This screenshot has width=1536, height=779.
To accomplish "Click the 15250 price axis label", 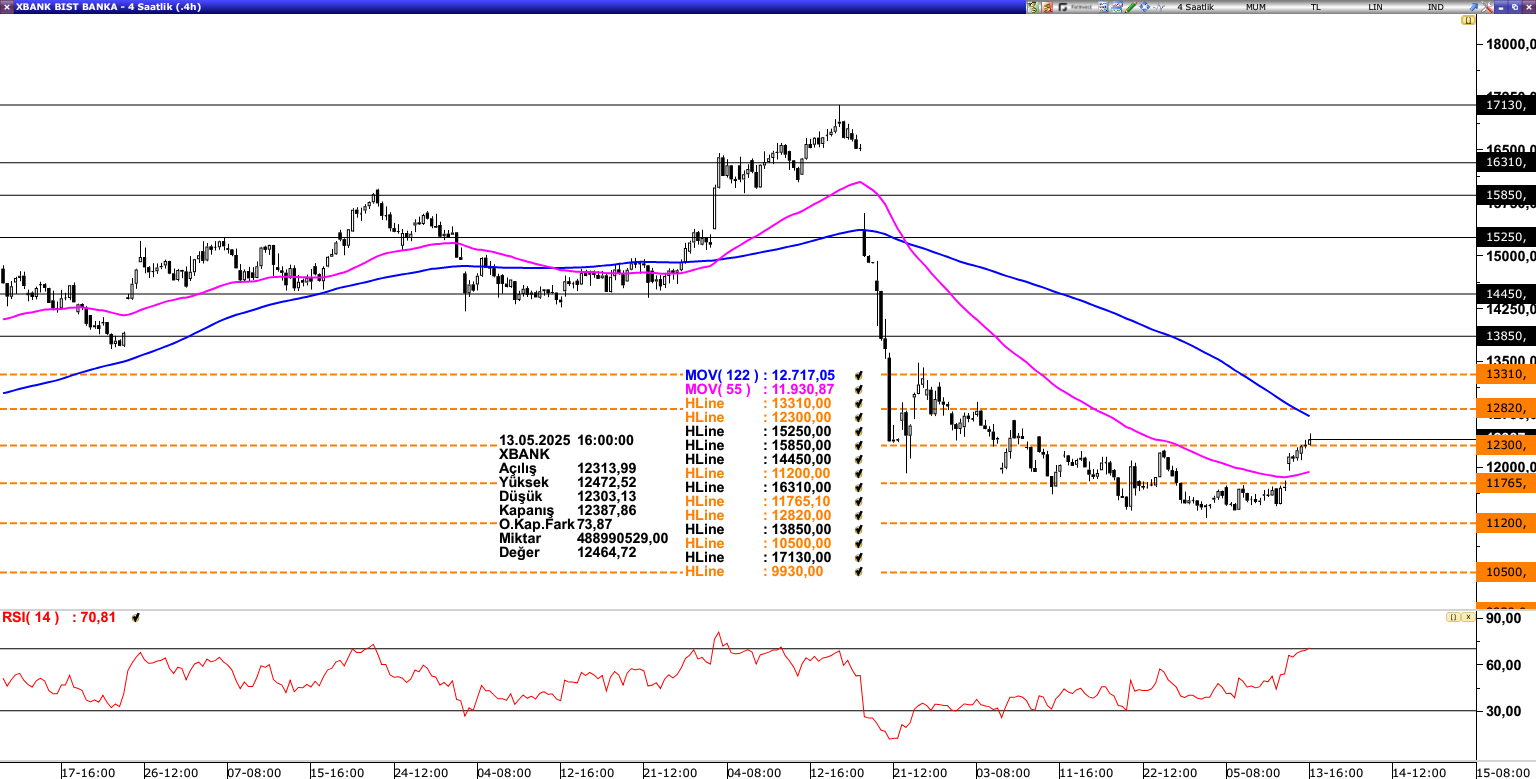I will 1505,237.
